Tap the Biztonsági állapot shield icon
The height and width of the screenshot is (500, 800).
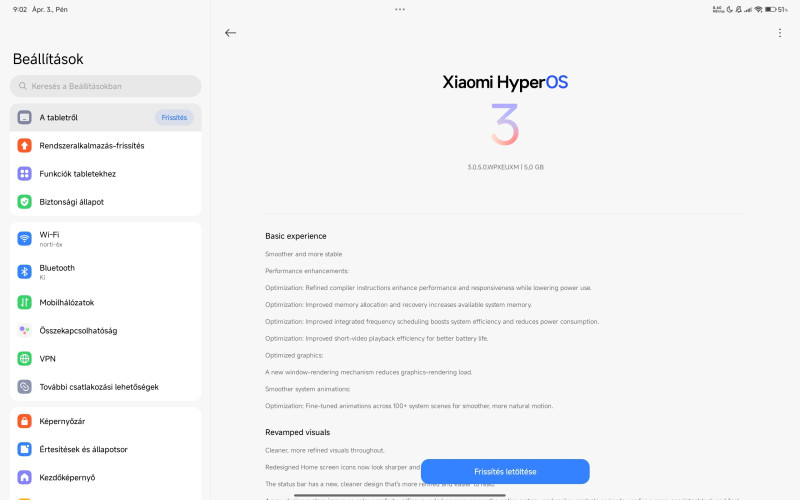coord(24,202)
